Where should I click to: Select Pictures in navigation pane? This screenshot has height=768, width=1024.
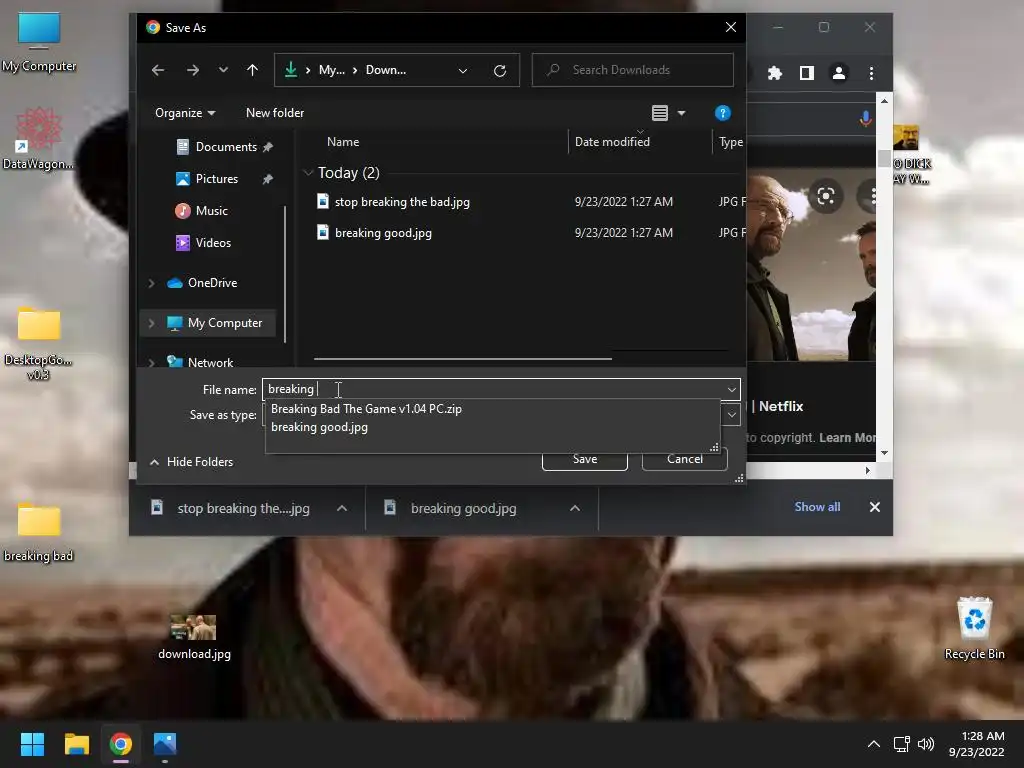coord(217,179)
